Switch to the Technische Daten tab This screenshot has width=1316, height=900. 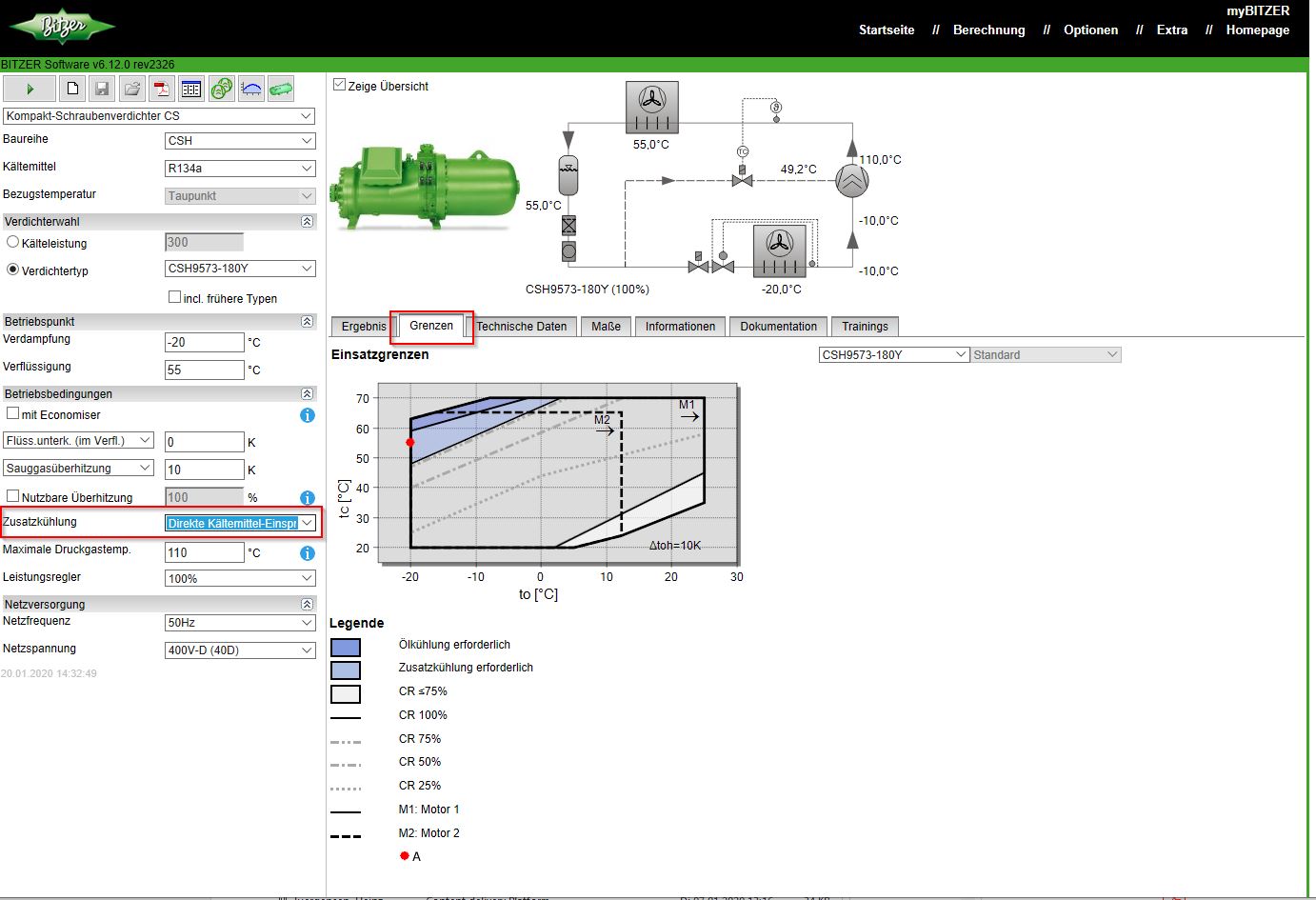pyautogui.click(x=522, y=327)
